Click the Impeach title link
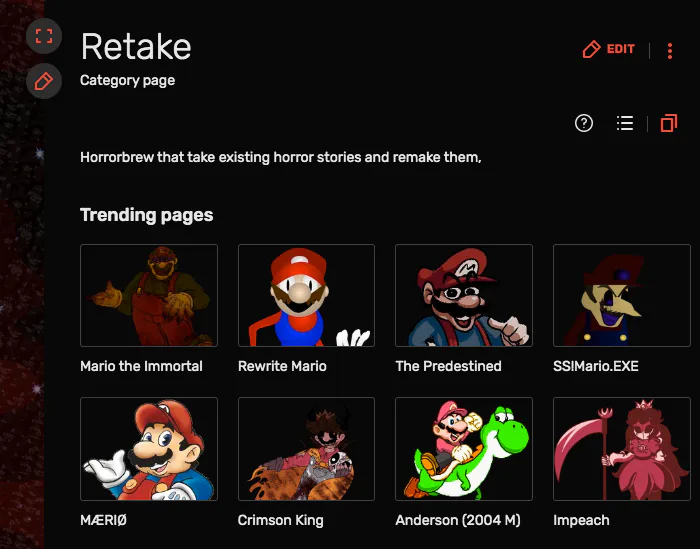700x549 pixels. coord(581,520)
